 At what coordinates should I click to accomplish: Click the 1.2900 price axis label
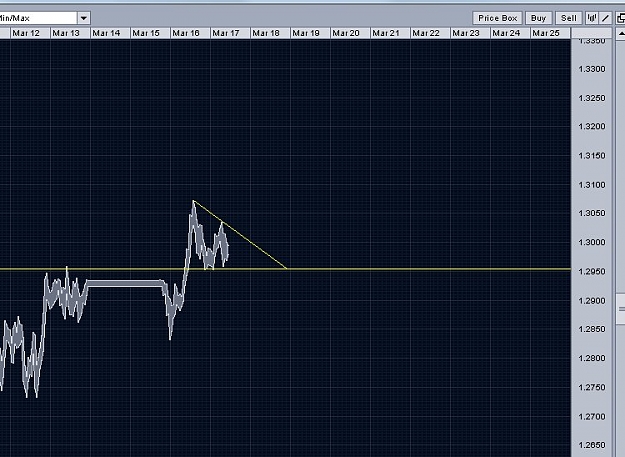(x=592, y=301)
